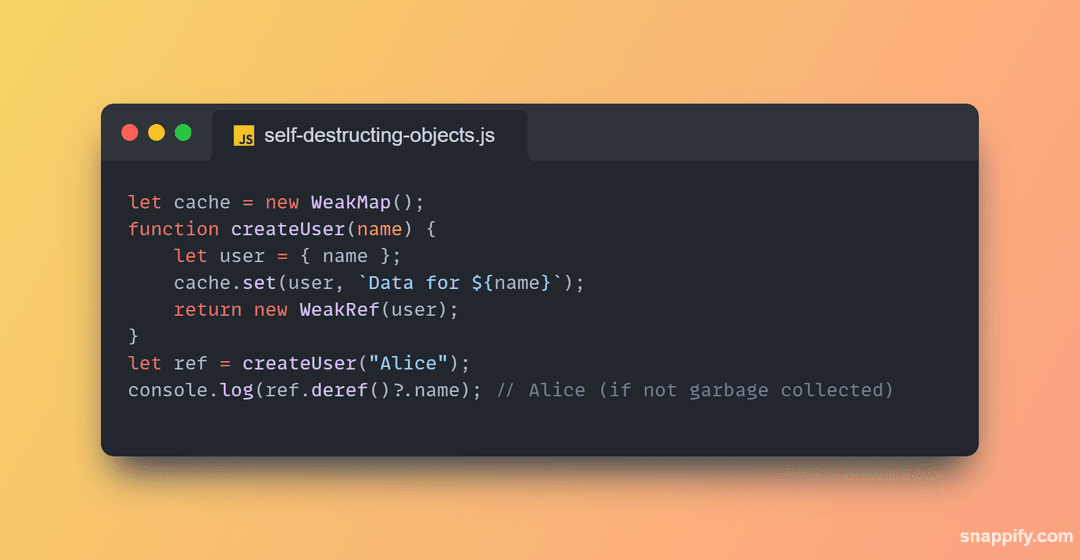Image resolution: width=1080 pixels, height=560 pixels.
Task: Click the yellow JS file icon
Action: pyautogui.click(x=244, y=136)
